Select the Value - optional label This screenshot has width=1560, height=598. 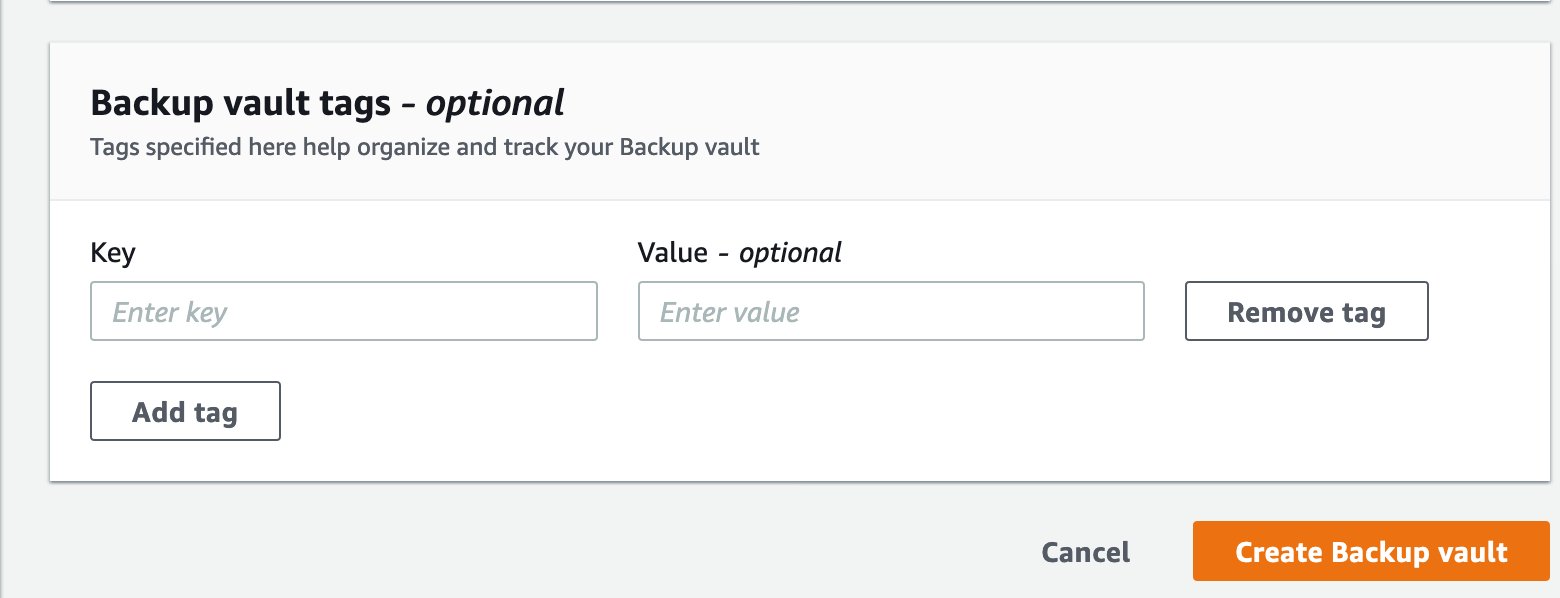(740, 252)
